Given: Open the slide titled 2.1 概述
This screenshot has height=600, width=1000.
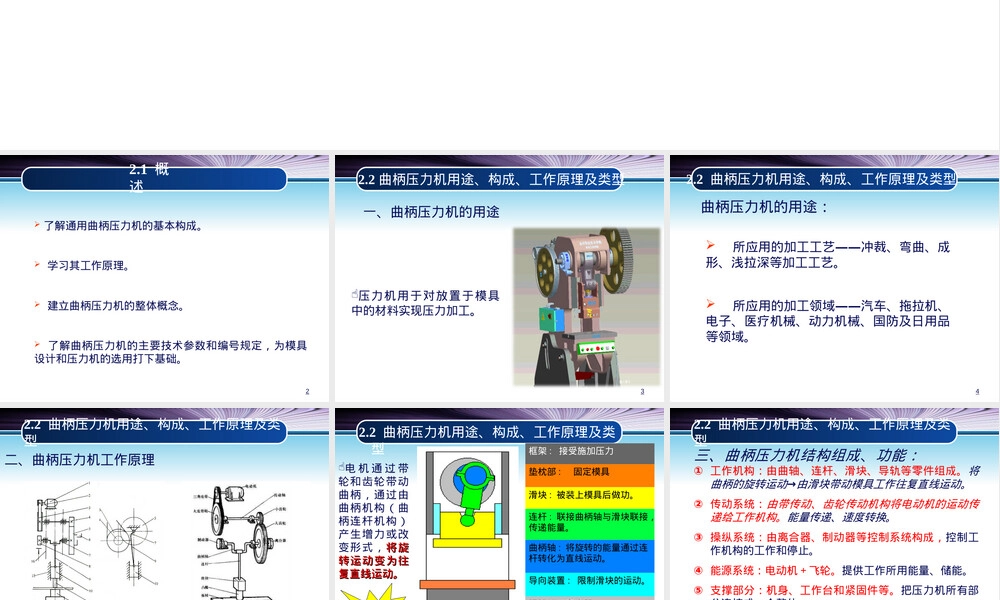Looking at the screenshot, I should (165, 278).
